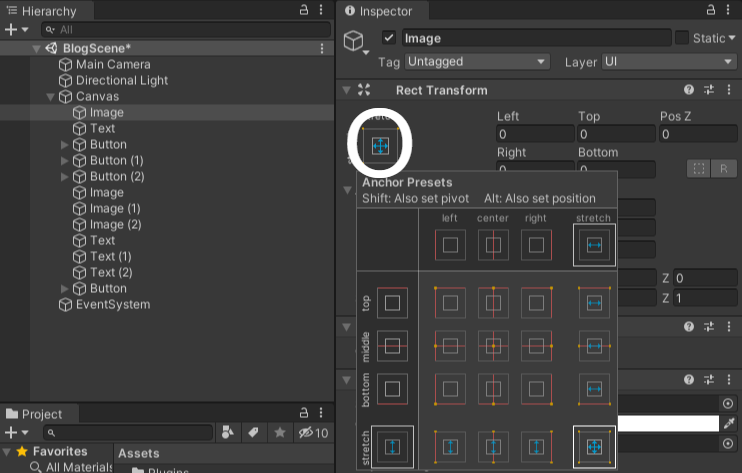Select top-left anchor preset
The image size is (742, 473).
tap(450, 303)
